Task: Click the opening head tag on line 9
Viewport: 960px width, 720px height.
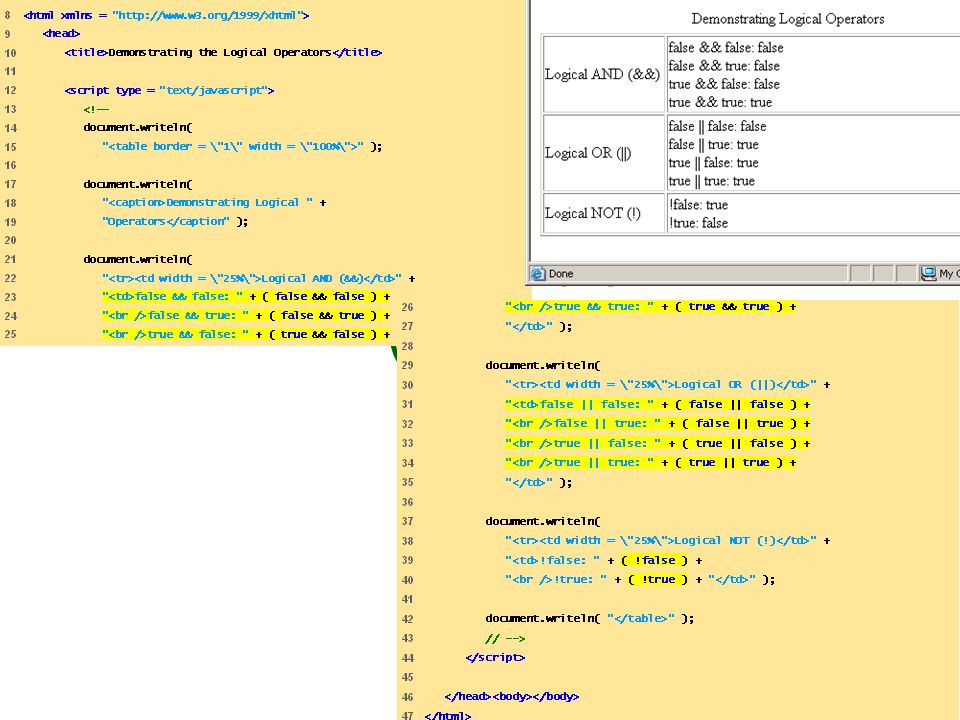Action: click(61, 34)
